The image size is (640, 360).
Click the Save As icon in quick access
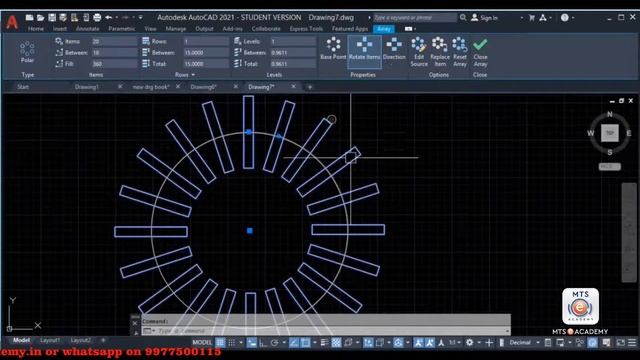(63, 18)
